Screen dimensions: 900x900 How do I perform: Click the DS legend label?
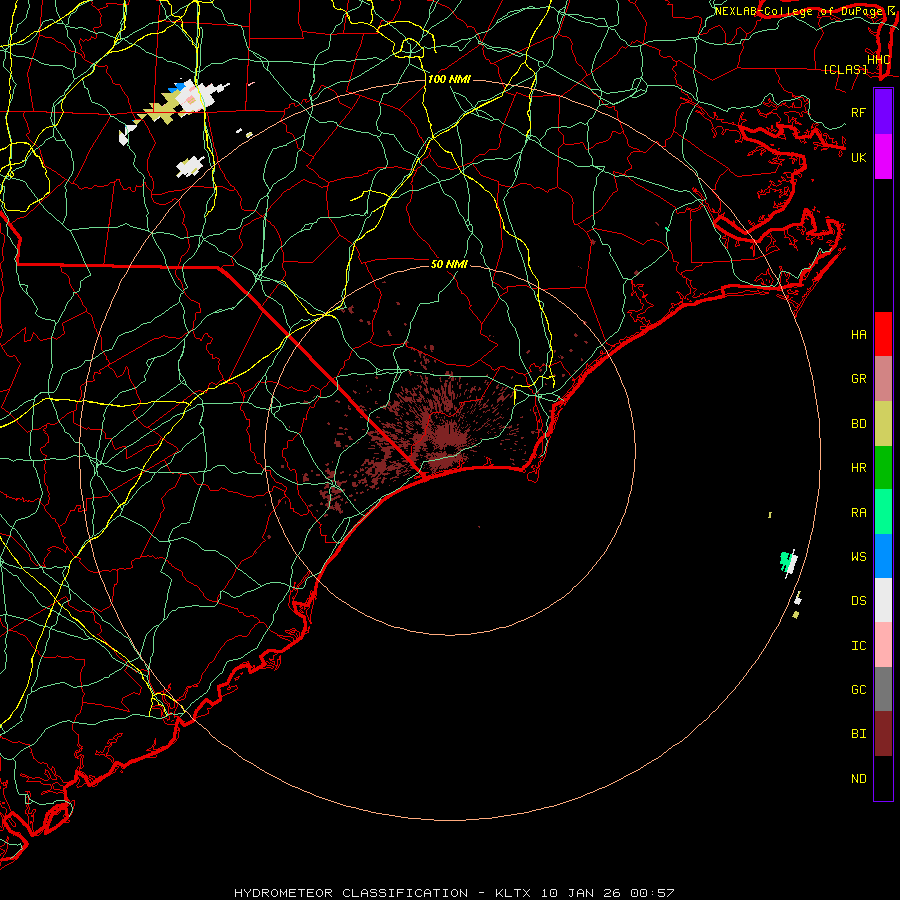tap(858, 601)
